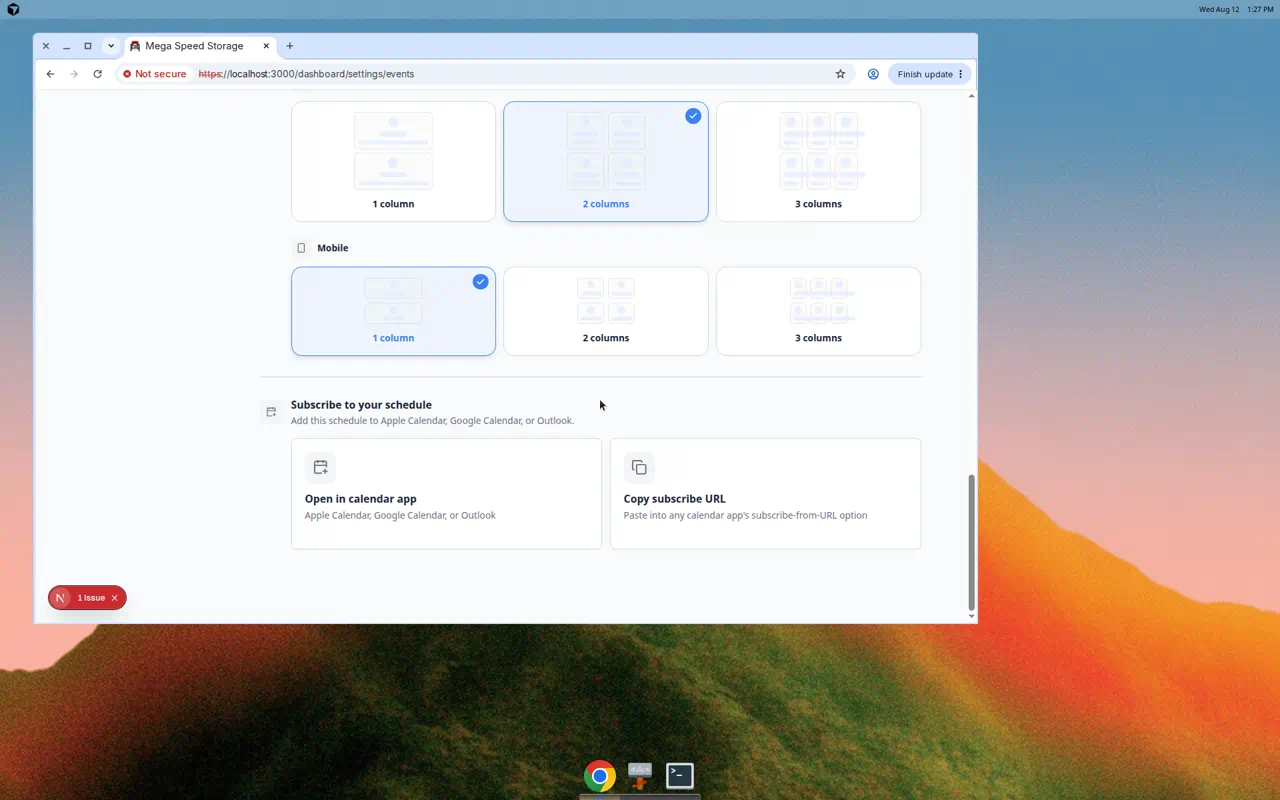This screenshot has height=800, width=1280.
Task: Click the checkmark on Mobile 1 column card
Action: pos(480,282)
